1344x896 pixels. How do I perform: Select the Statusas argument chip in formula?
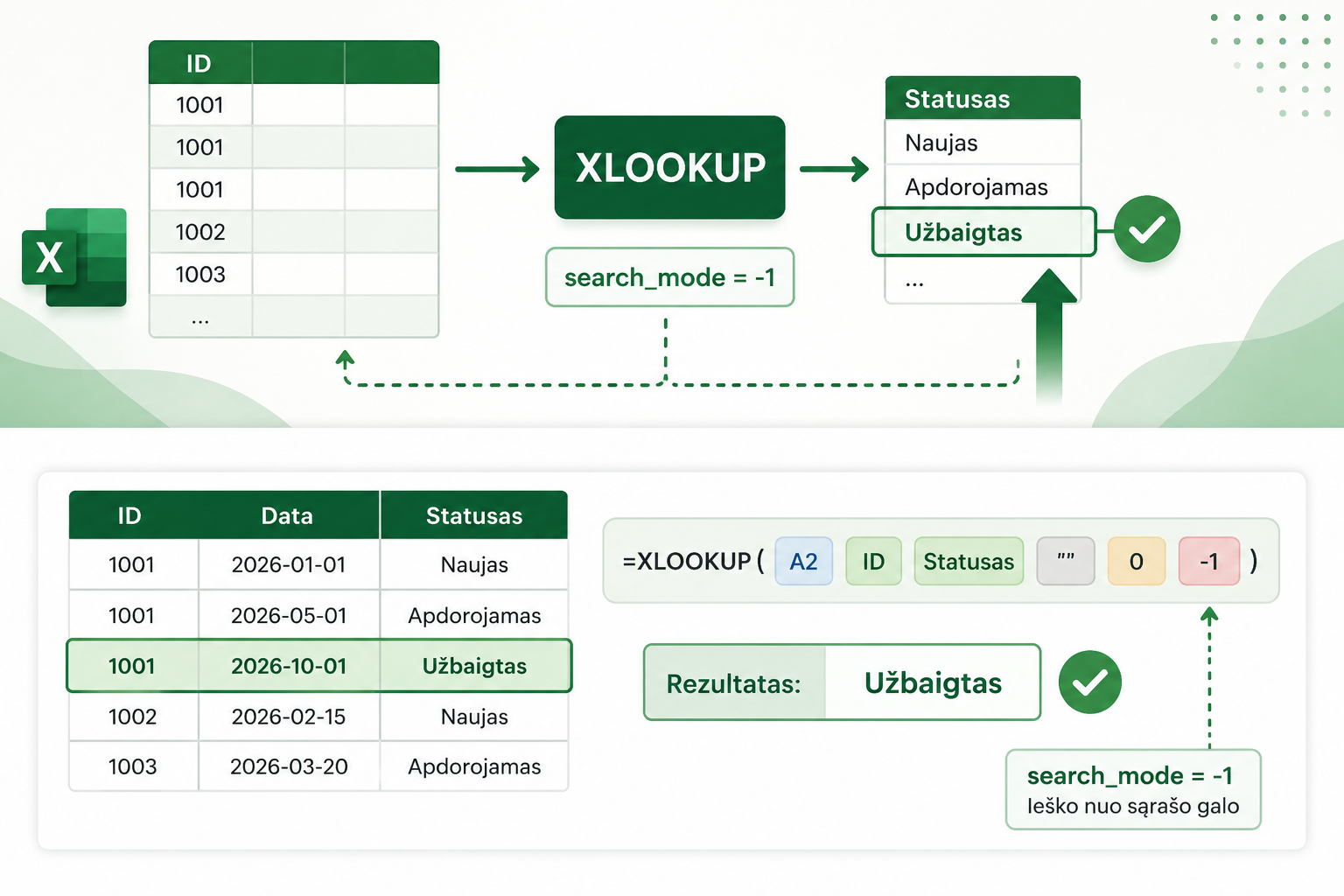[969, 561]
